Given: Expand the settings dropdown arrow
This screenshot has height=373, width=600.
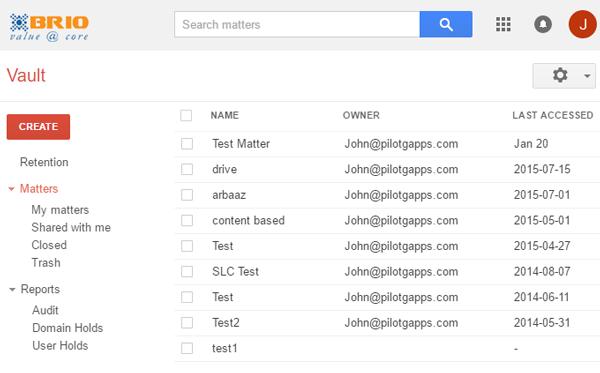Looking at the screenshot, I should click(587, 76).
